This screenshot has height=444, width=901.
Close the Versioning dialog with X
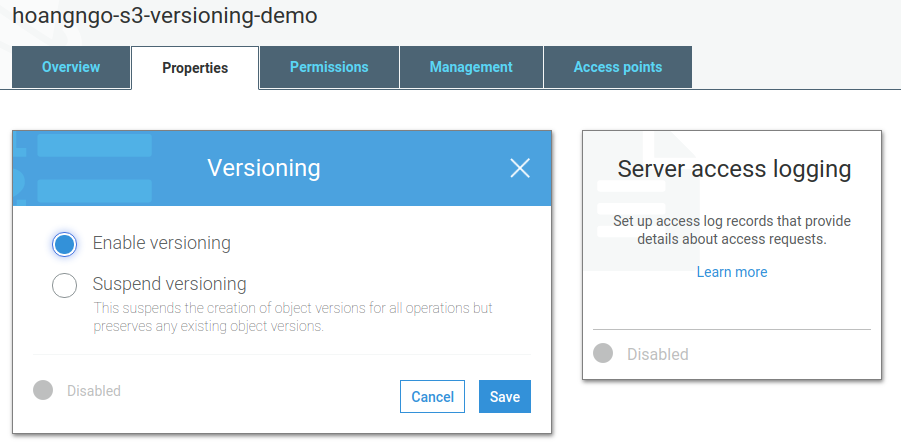(x=520, y=168)
